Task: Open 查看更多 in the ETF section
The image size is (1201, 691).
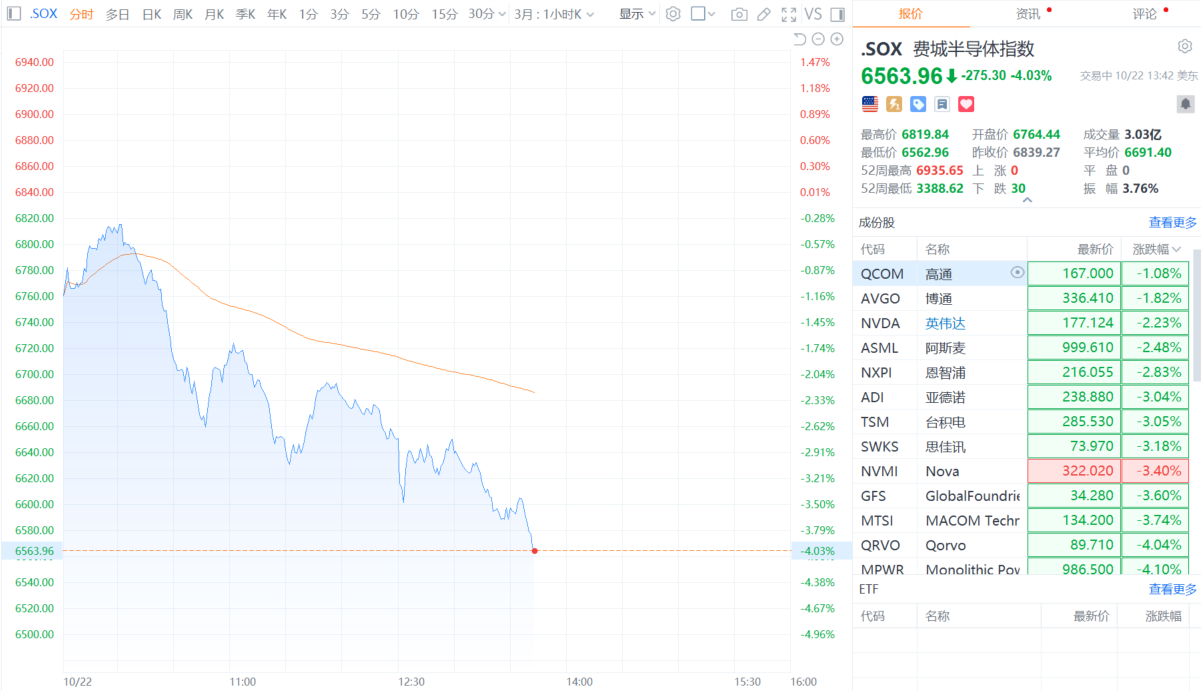Action: (x=1171, y=588)
